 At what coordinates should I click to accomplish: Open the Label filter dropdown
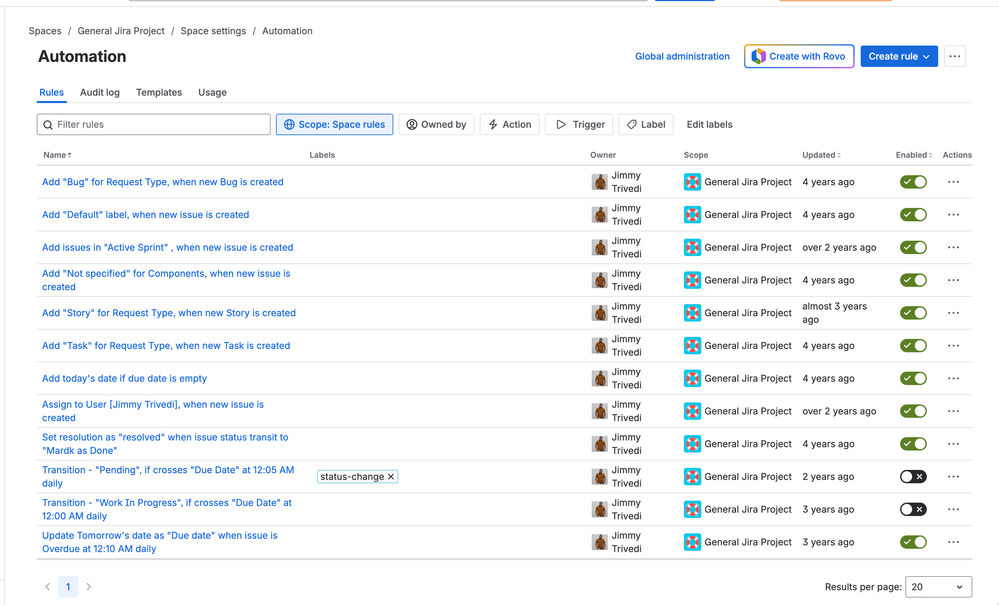[646, 124]
